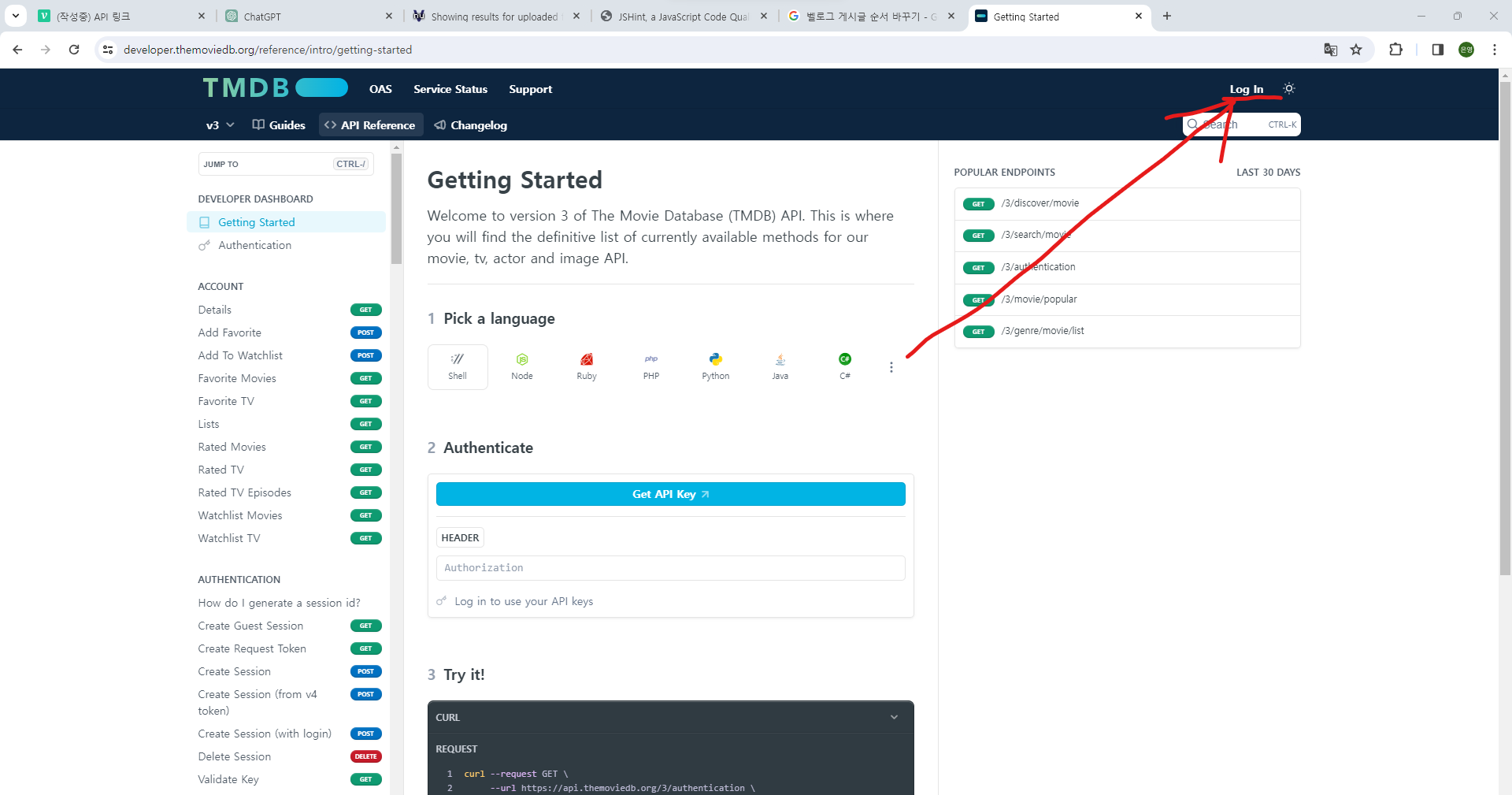Viewport: 1512px width, 795px height.
Task: Select the Ruby language icon
Action: point(587,366)
